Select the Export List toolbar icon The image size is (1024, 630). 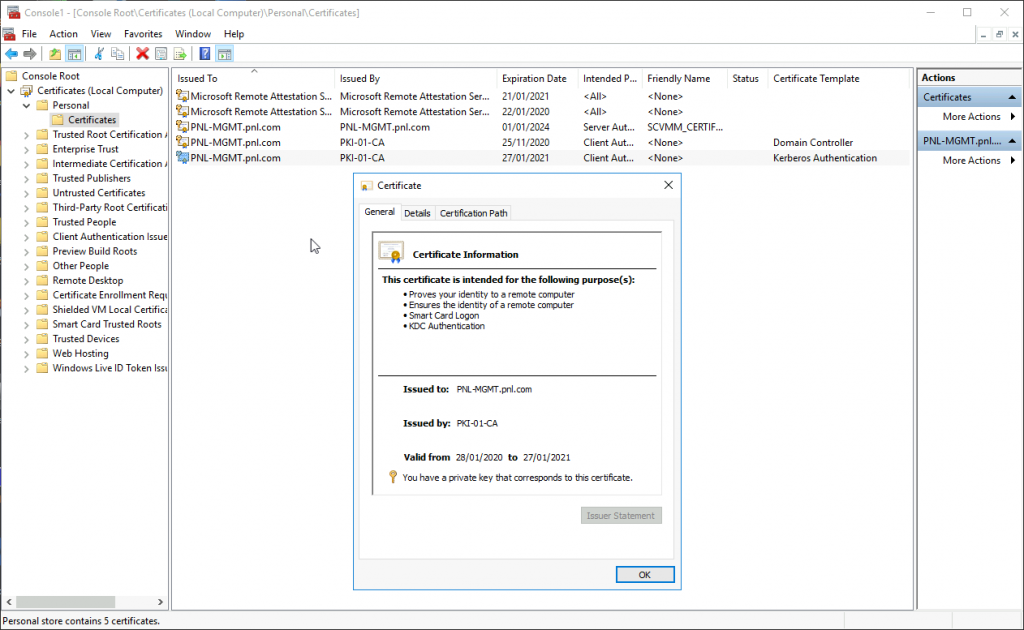[182, 53]
